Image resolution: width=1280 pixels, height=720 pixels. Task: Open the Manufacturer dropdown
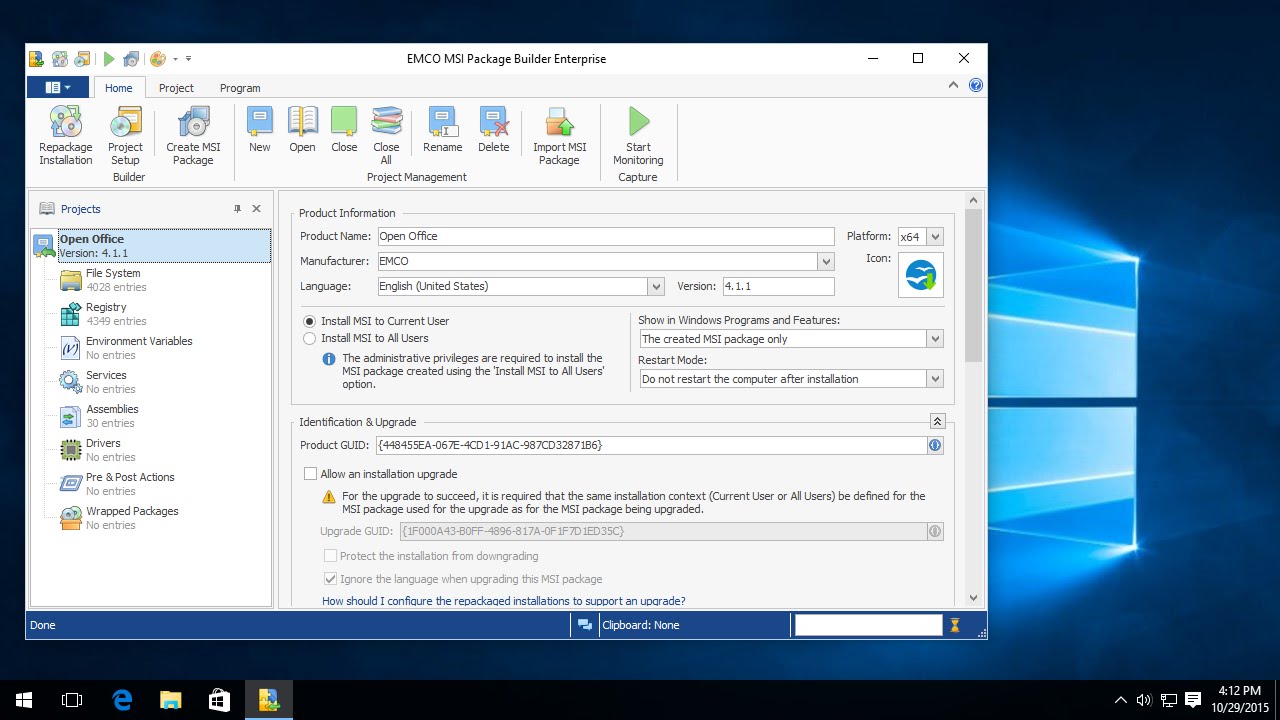826,262
